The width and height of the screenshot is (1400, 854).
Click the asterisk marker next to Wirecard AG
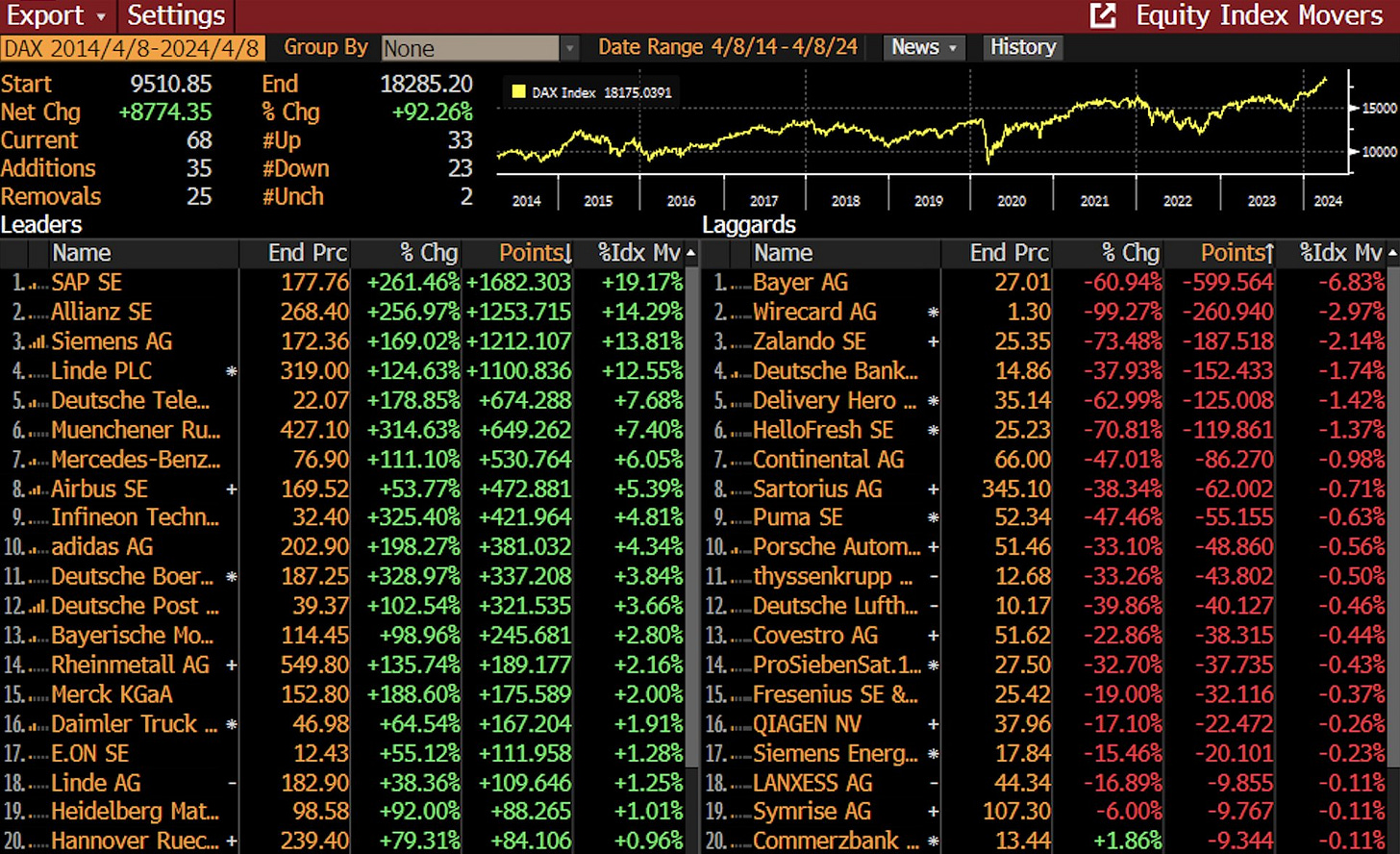[x=933, y=313]
